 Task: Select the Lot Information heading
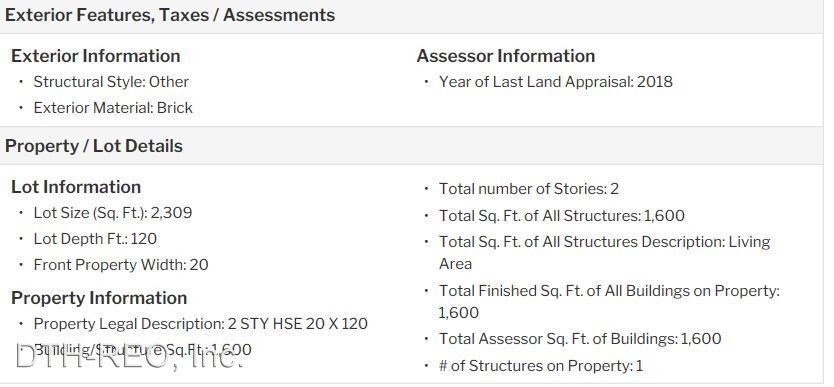click(x=76, y=187)
